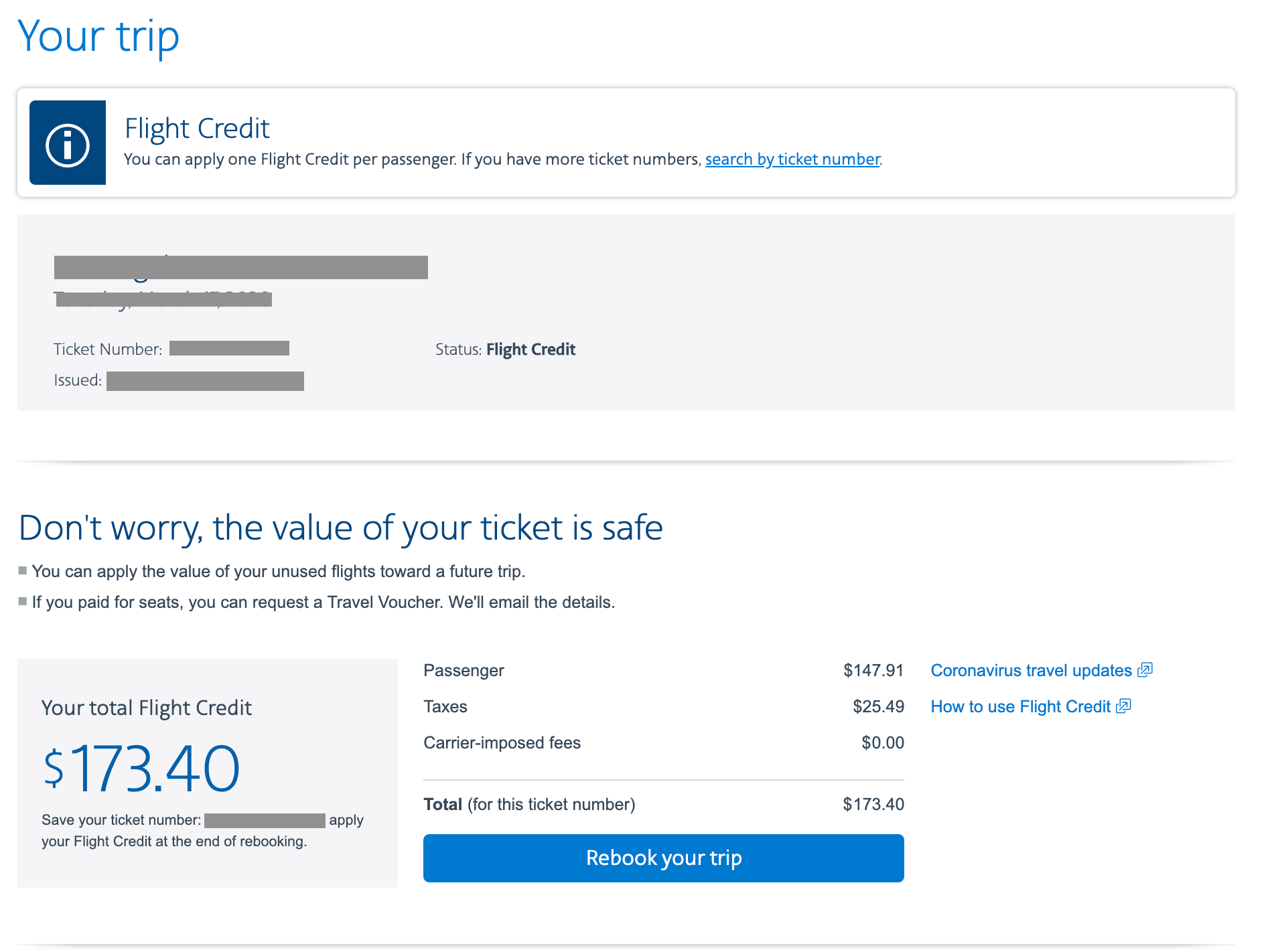Open the search by ticket number link
This screenshot has width=1274, height=952.
(792, 159)
